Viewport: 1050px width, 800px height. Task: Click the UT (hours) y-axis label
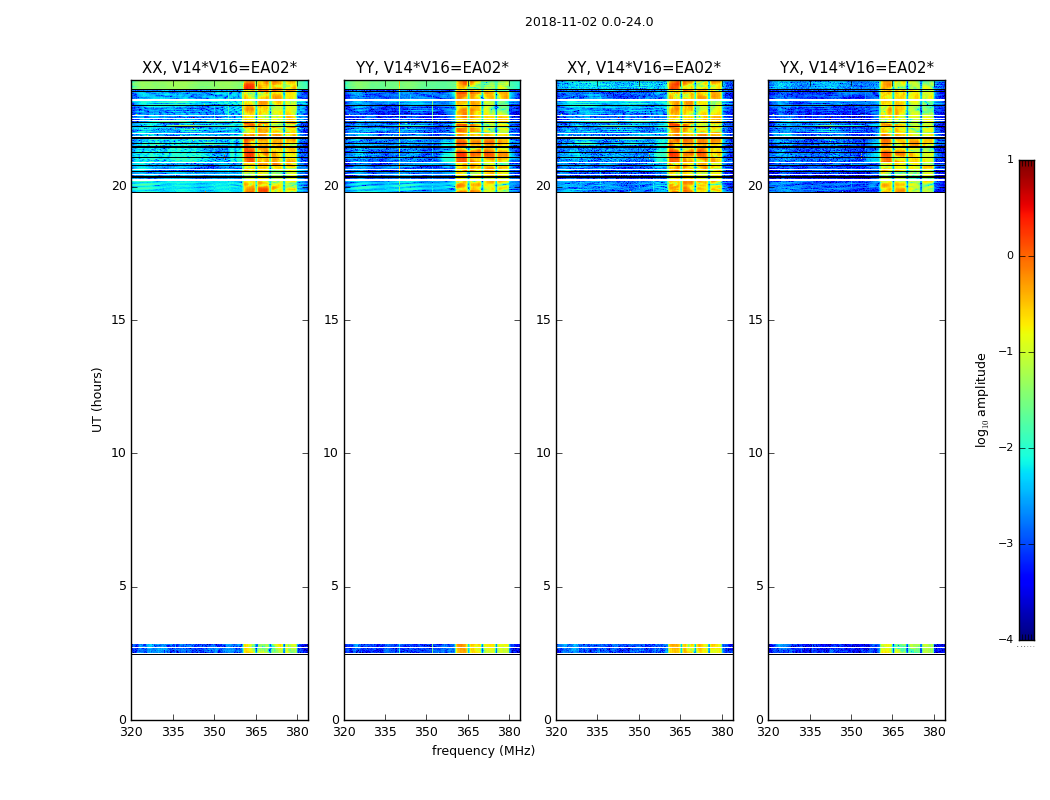coord(98,399)
